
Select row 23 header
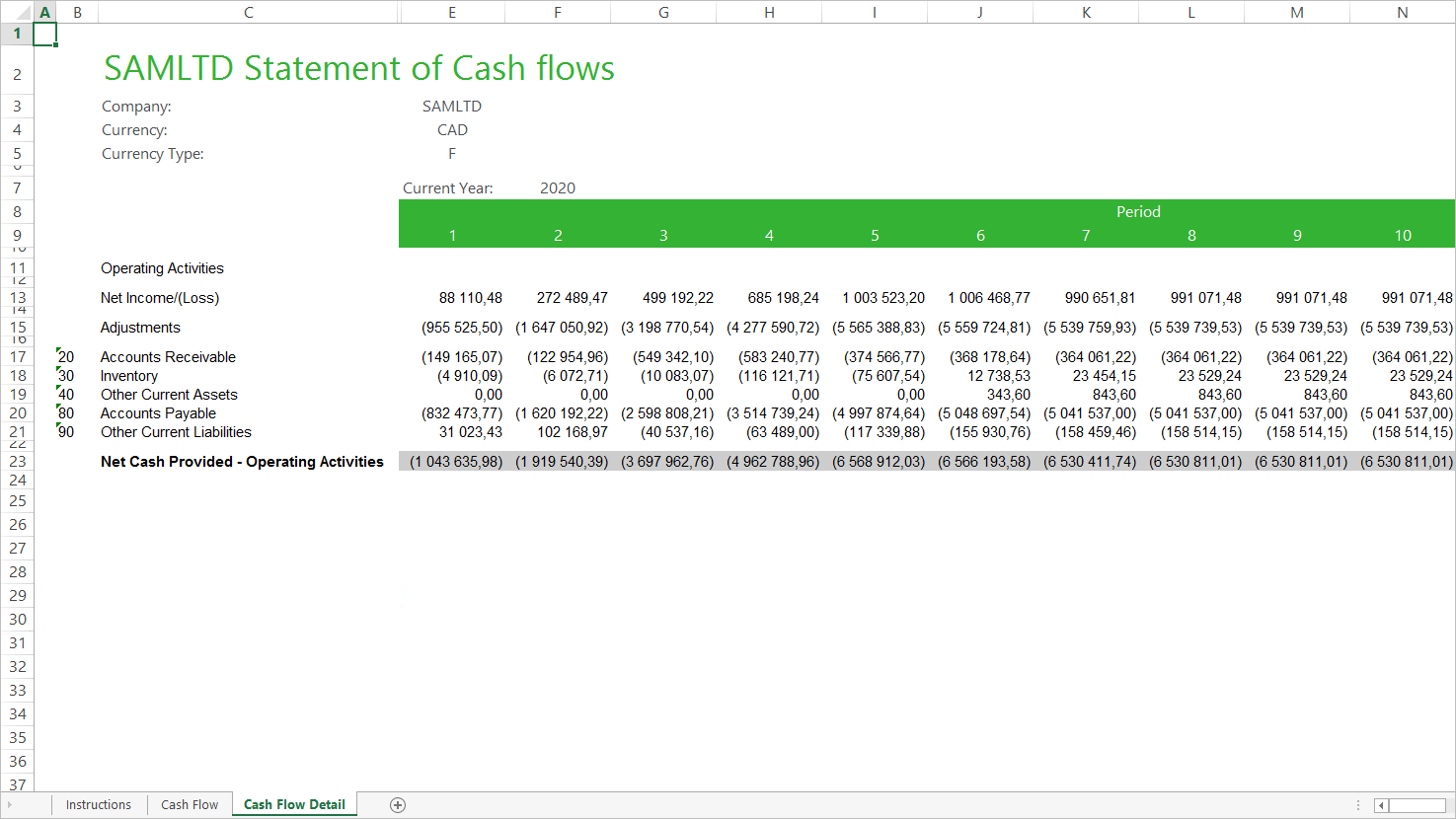click(17, 462)
